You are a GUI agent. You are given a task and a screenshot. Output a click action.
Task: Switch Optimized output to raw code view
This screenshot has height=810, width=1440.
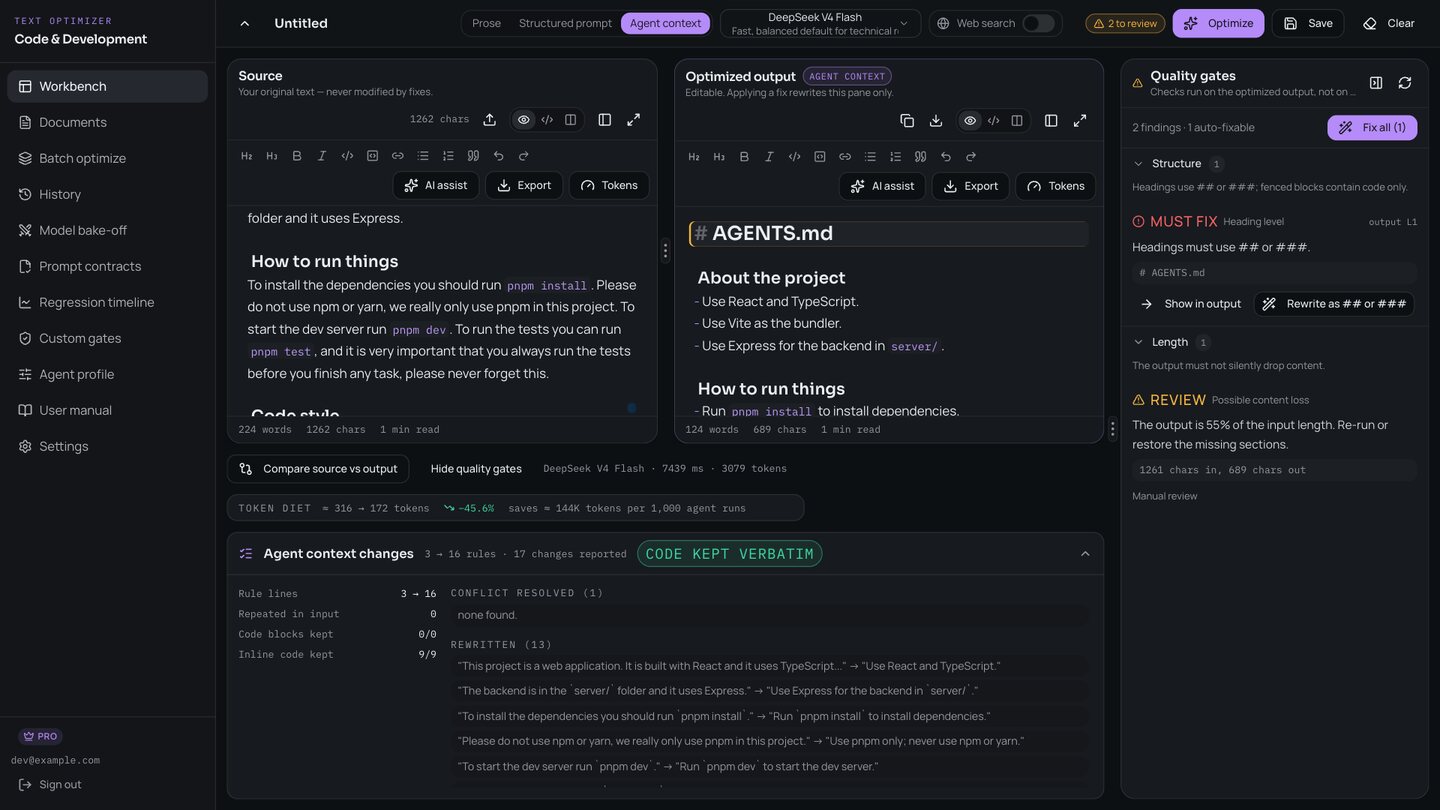(993, 120)
